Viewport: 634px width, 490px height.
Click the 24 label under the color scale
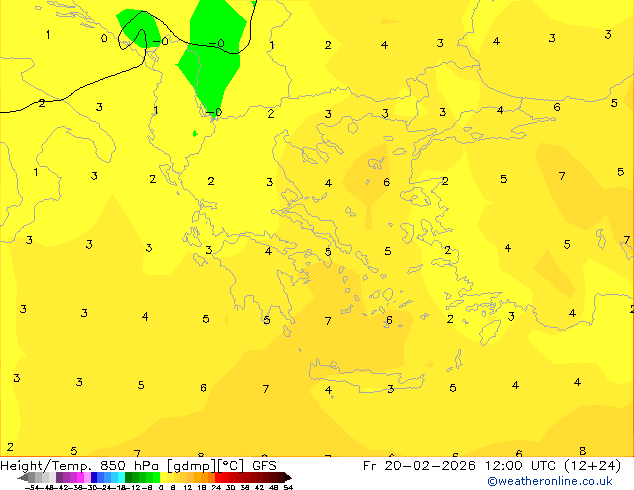(216, 487)
